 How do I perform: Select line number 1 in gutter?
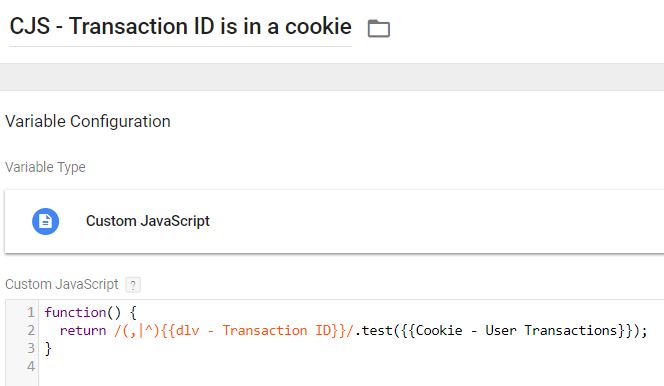30,312
